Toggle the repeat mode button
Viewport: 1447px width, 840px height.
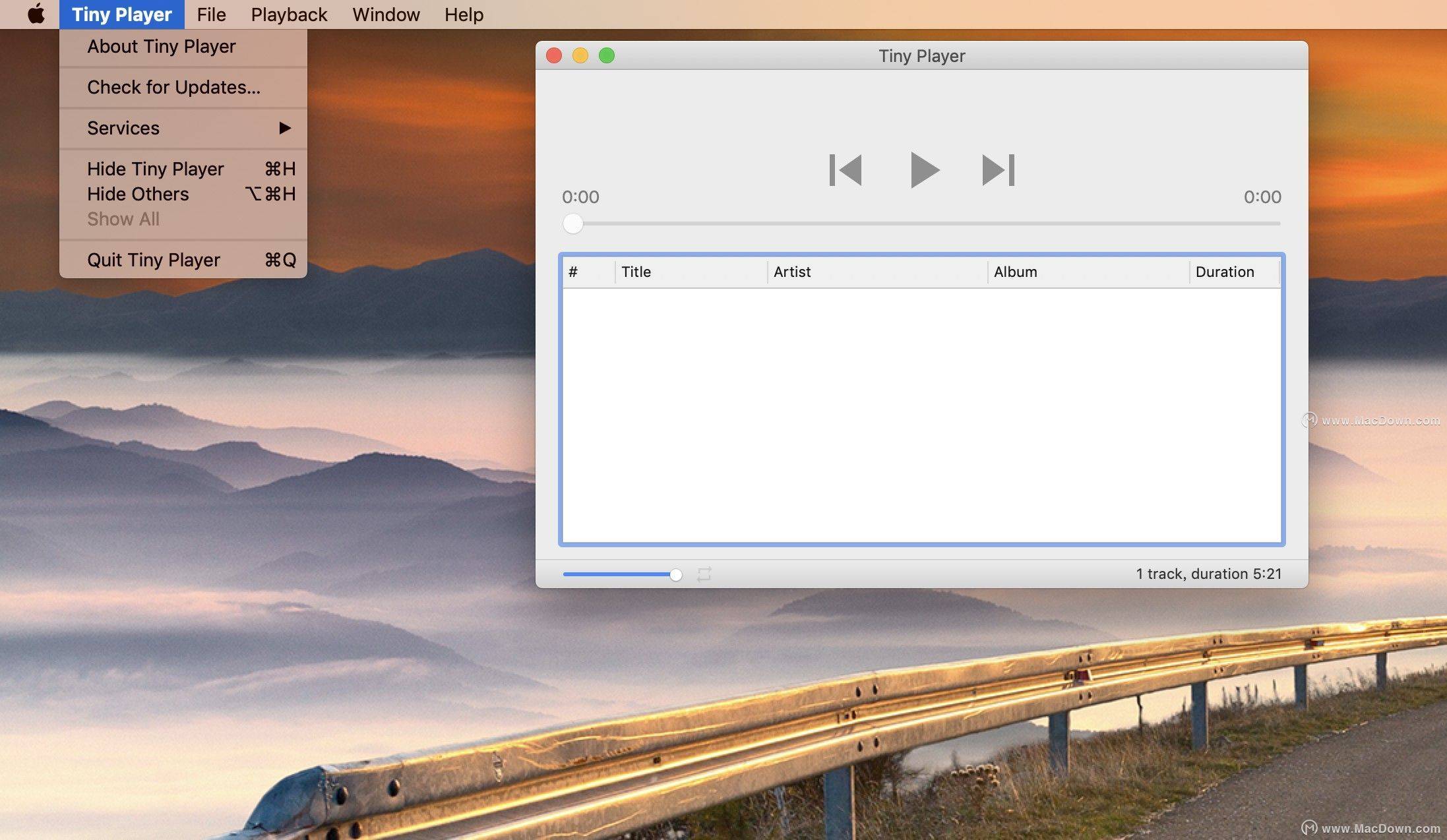click(706, 574)
